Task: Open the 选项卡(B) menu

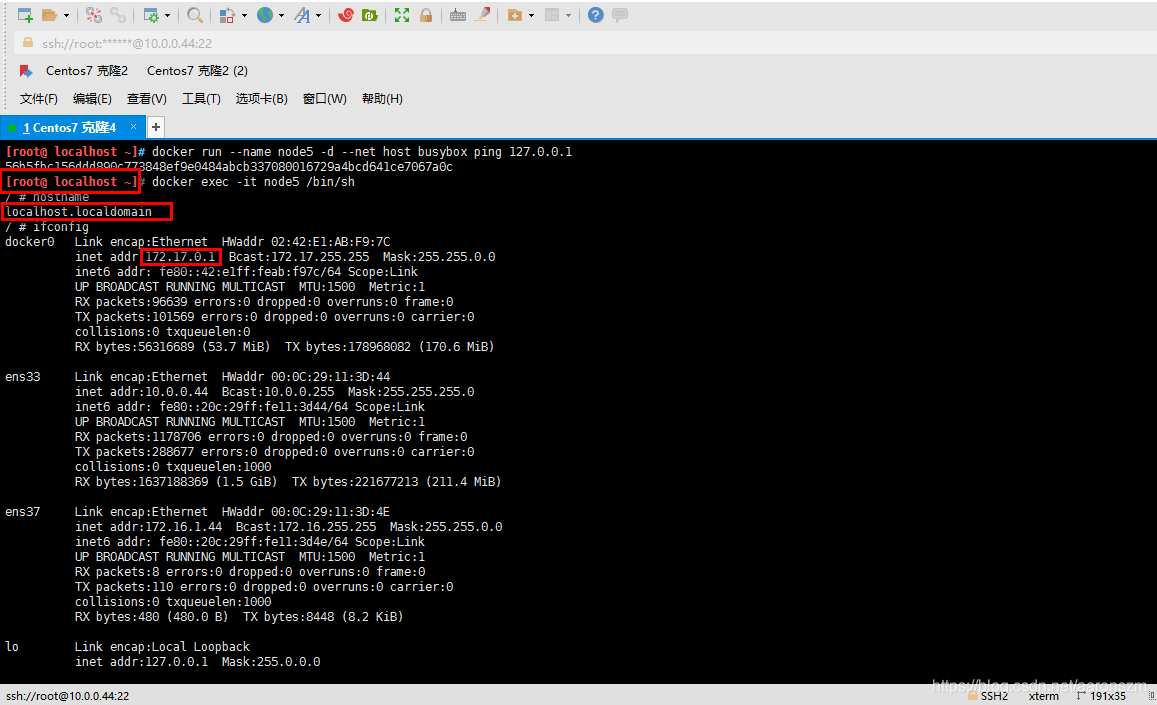Action: [x=261, y=99]
